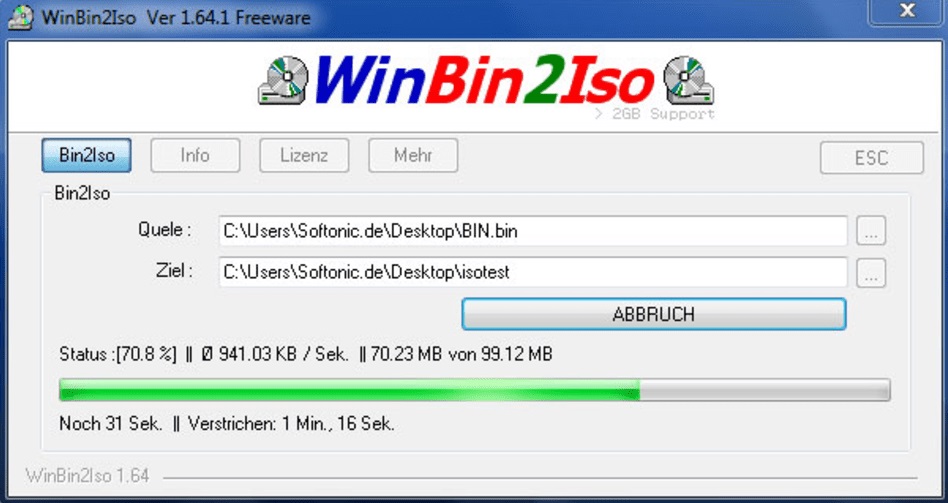Image resolution: width=948 pixels, height=503 pixels.
Task: Browse for target with Ziel ellipsis button
Action: pos(871,273)
